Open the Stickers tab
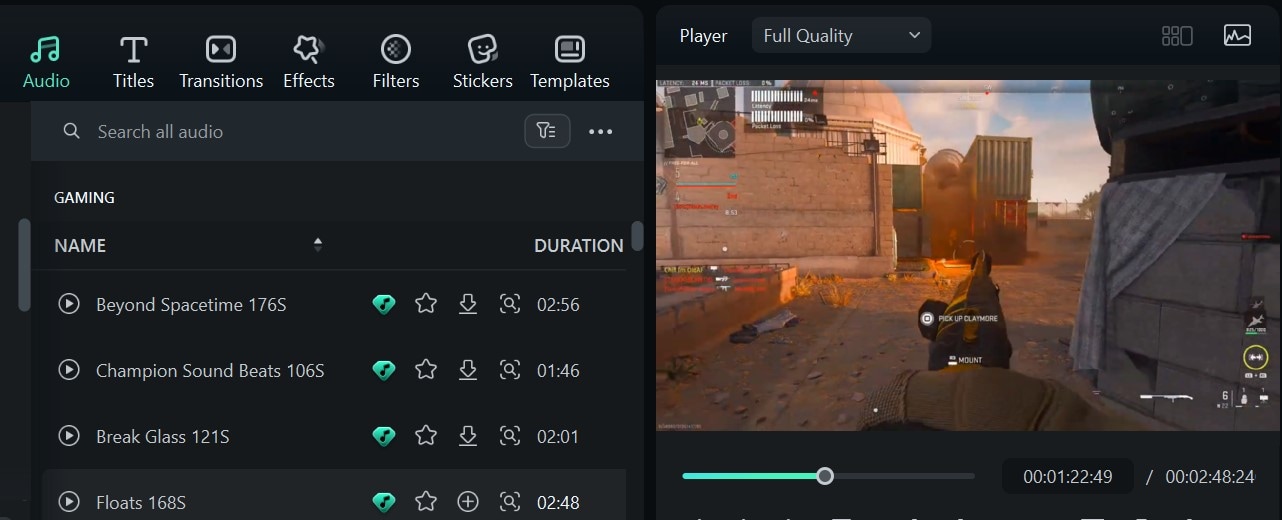This screenshot has height=520, width=1282. coord(483,63)
